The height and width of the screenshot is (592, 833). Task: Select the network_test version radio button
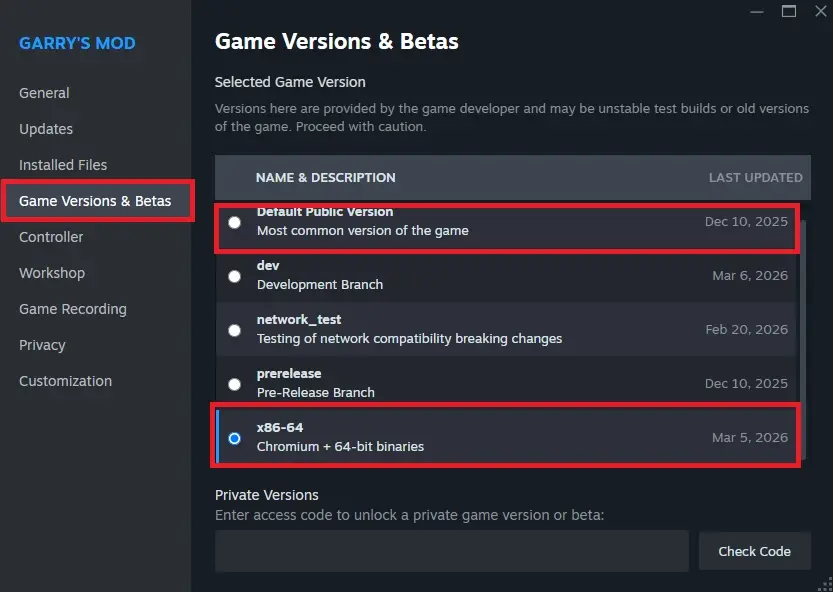point(234,330)
